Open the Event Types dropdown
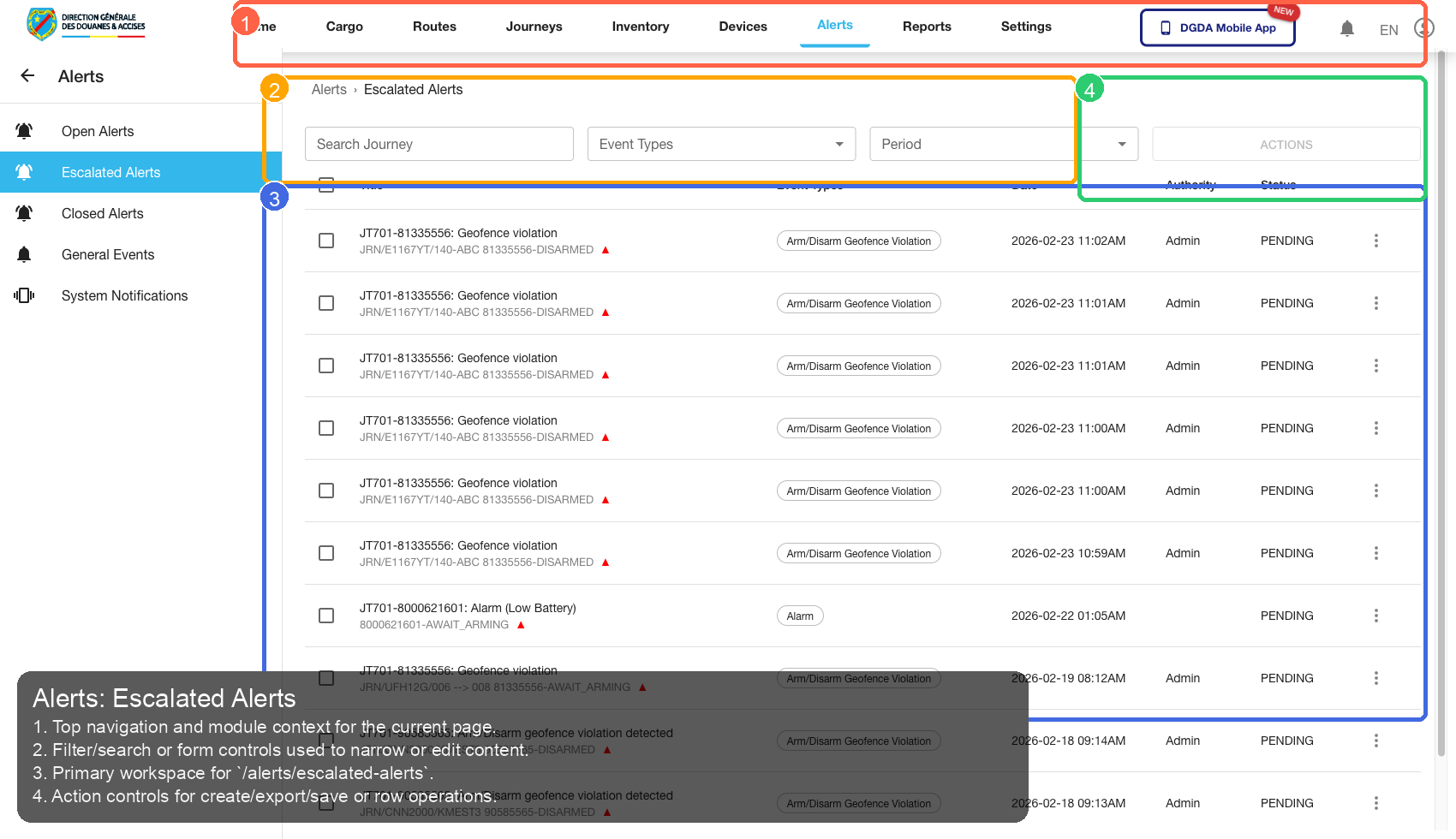Viewport: 1456px width, 839px height. [x=720, y=144]
